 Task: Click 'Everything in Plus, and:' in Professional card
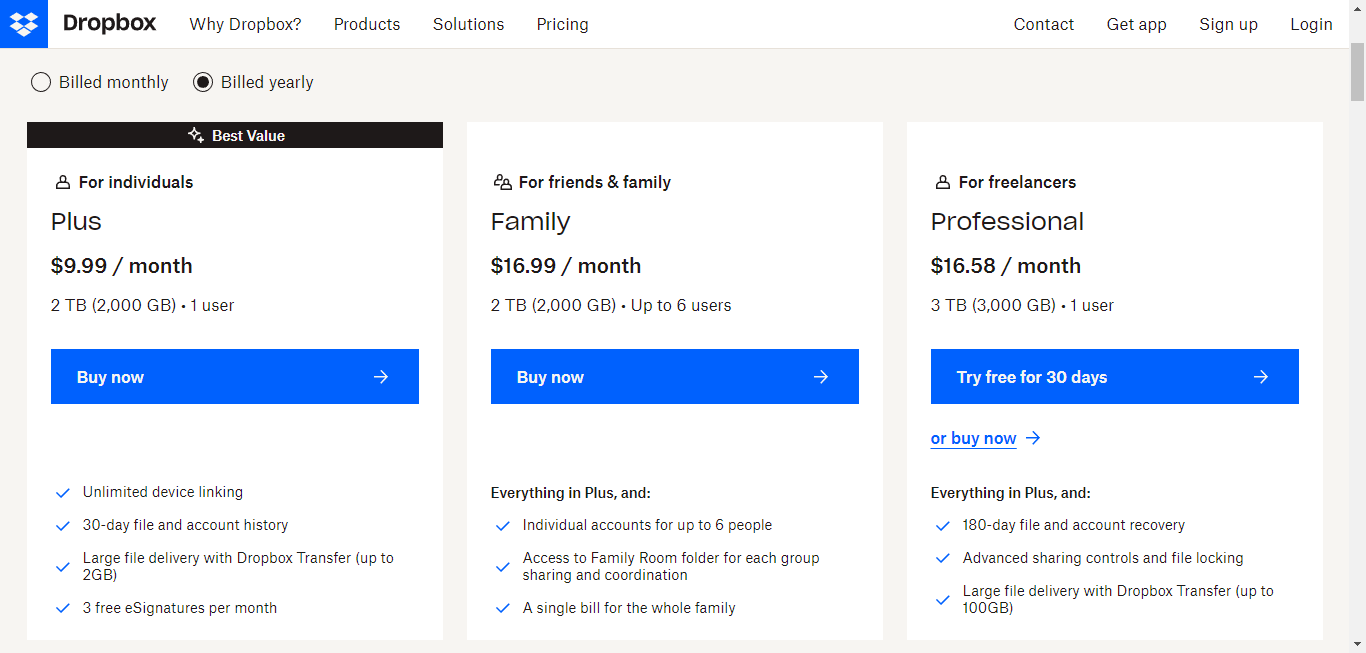click(x=1011, y=492)
